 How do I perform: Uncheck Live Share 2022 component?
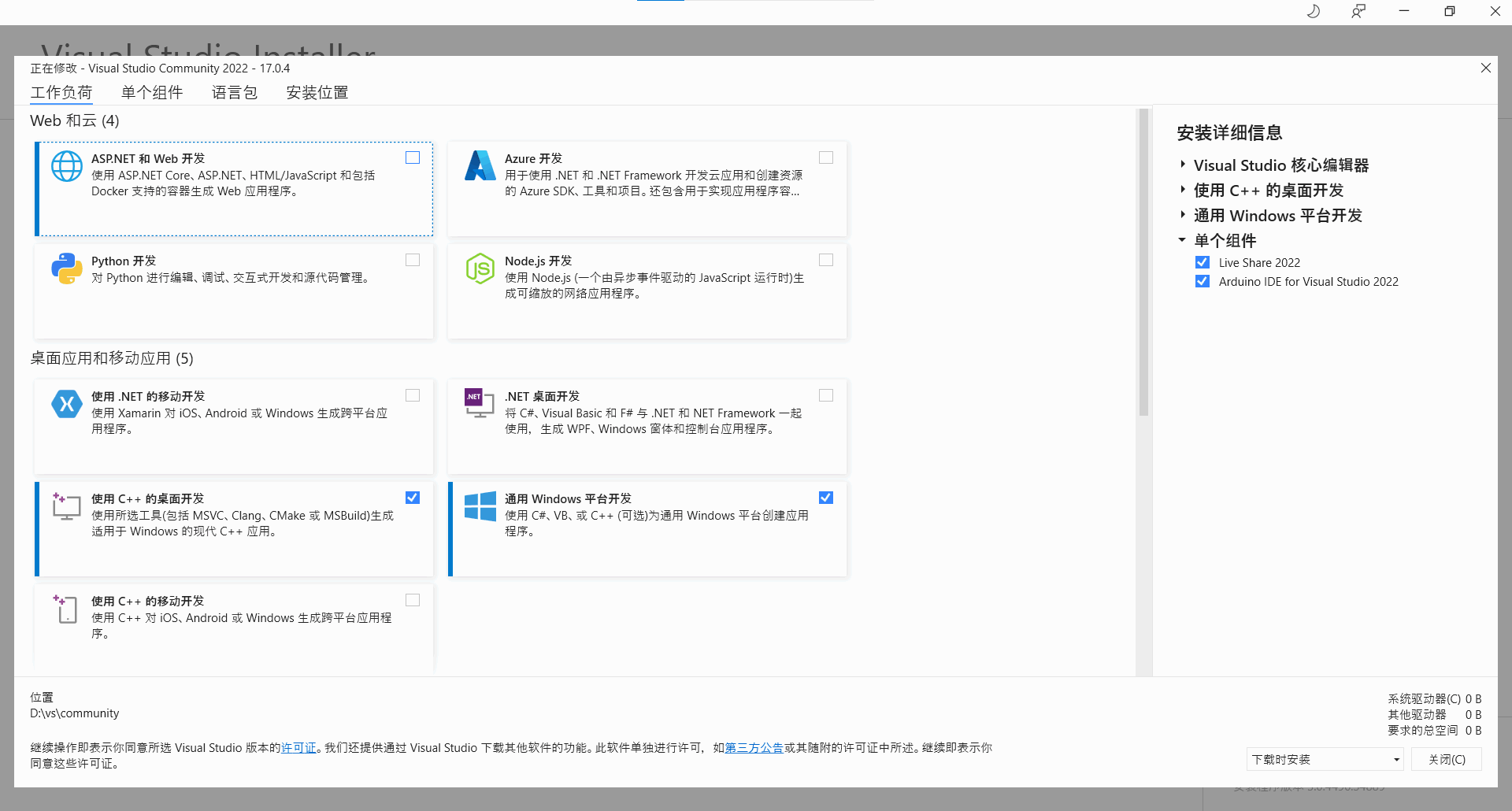1203,262
